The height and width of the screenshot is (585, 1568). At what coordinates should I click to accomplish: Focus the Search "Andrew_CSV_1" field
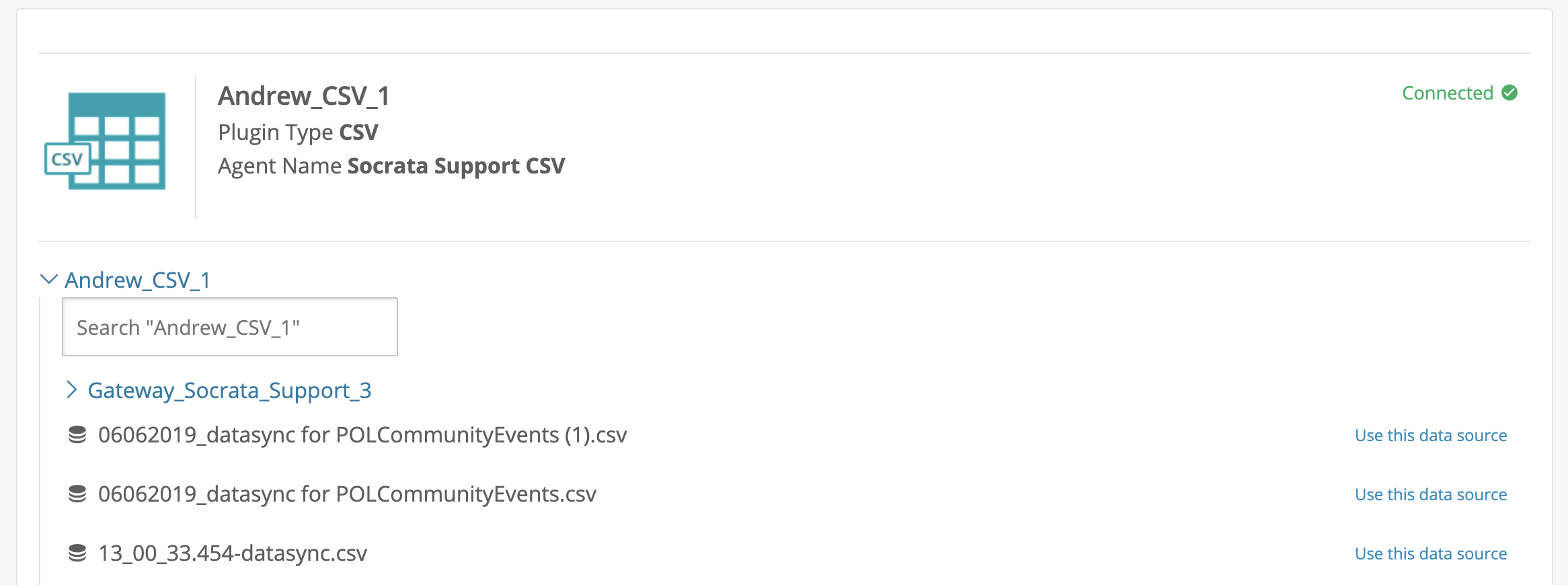pos(230,327)
